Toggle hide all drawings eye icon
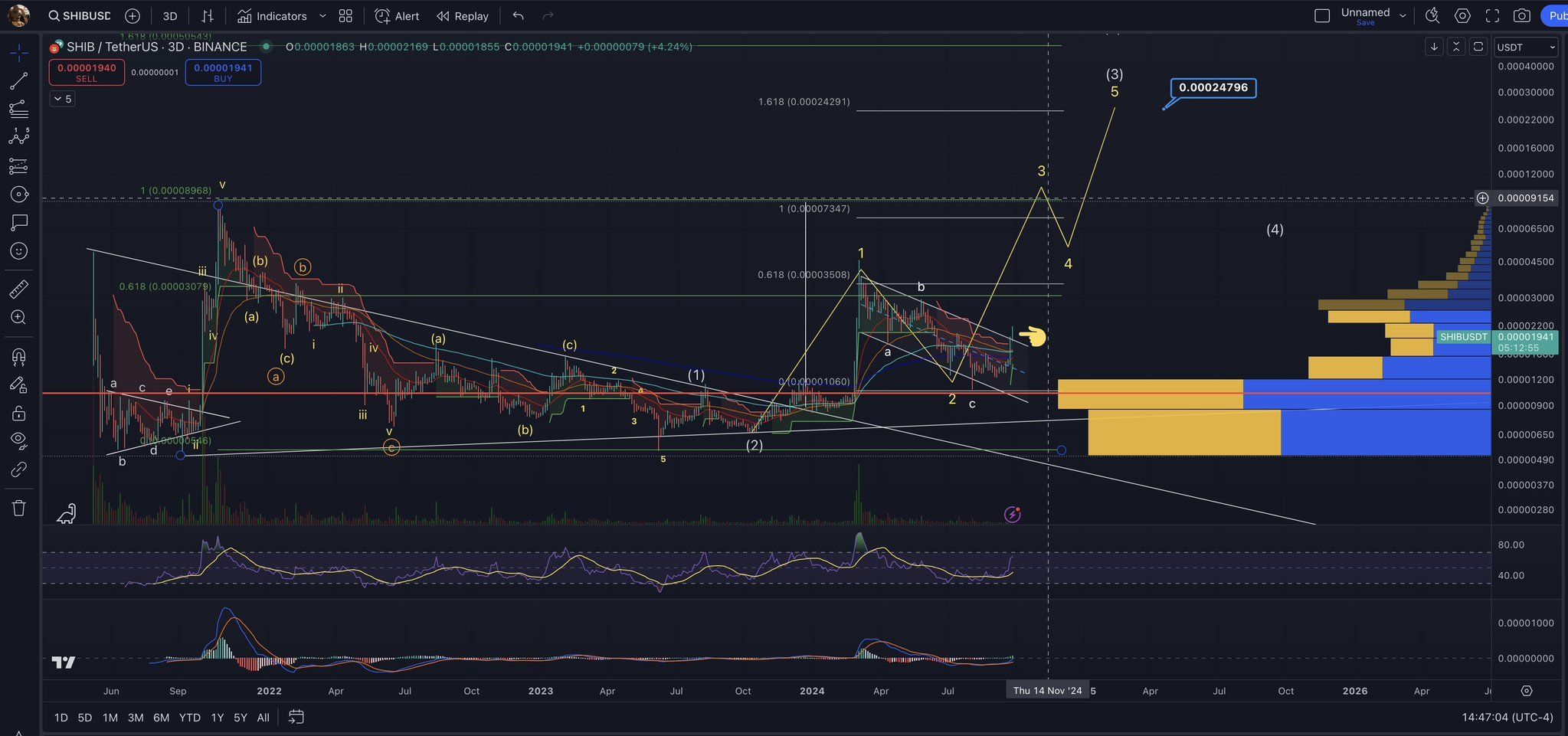 [x=19, y=441]
